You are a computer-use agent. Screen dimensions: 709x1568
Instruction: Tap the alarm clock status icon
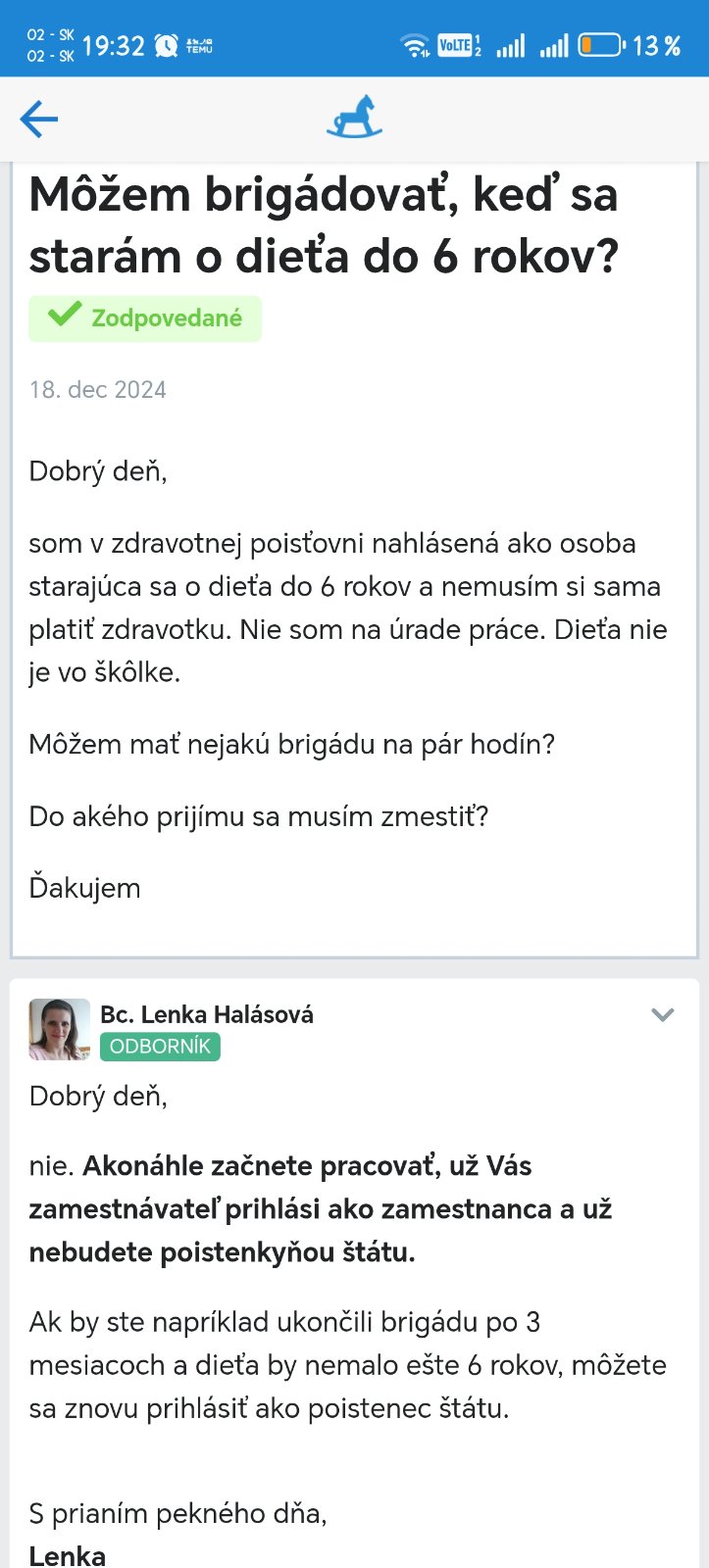[x=167, y=45]
